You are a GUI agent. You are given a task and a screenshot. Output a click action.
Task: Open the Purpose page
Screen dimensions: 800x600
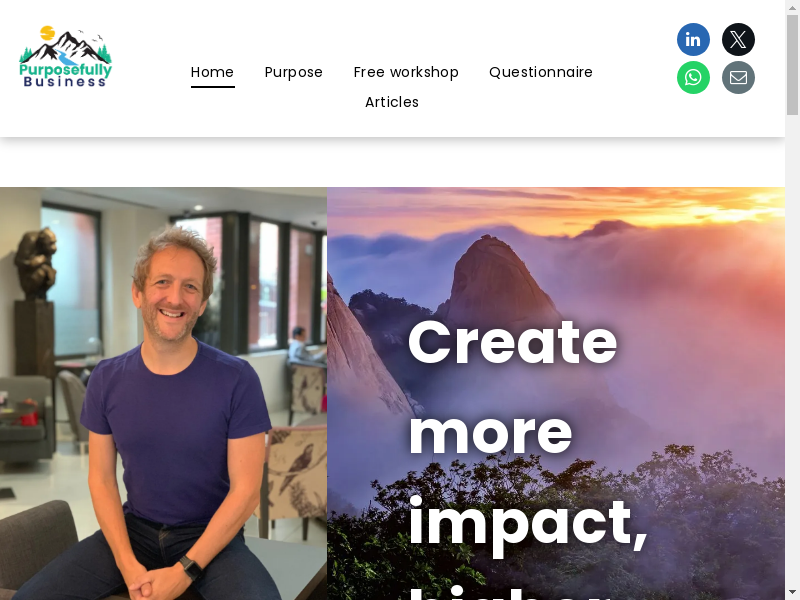(x=293, y=72)
